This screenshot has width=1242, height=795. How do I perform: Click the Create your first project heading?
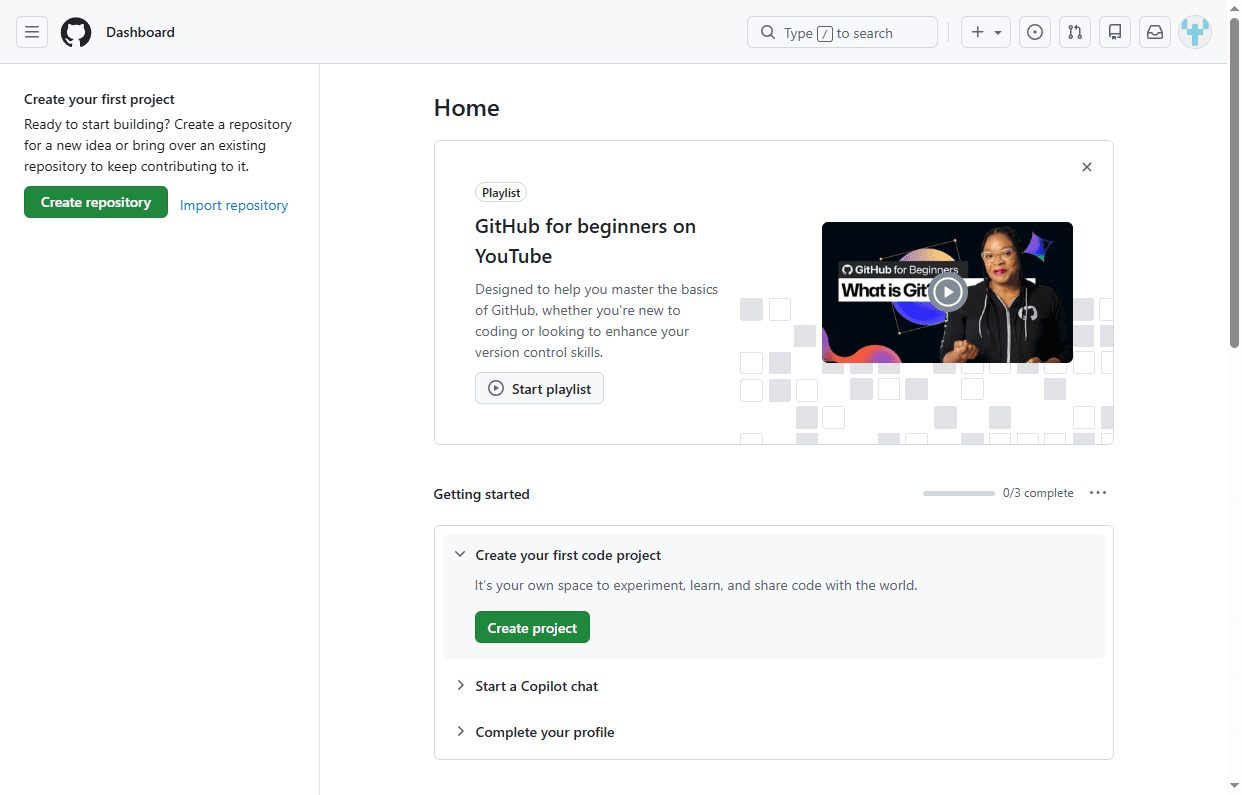coord(99,99)
